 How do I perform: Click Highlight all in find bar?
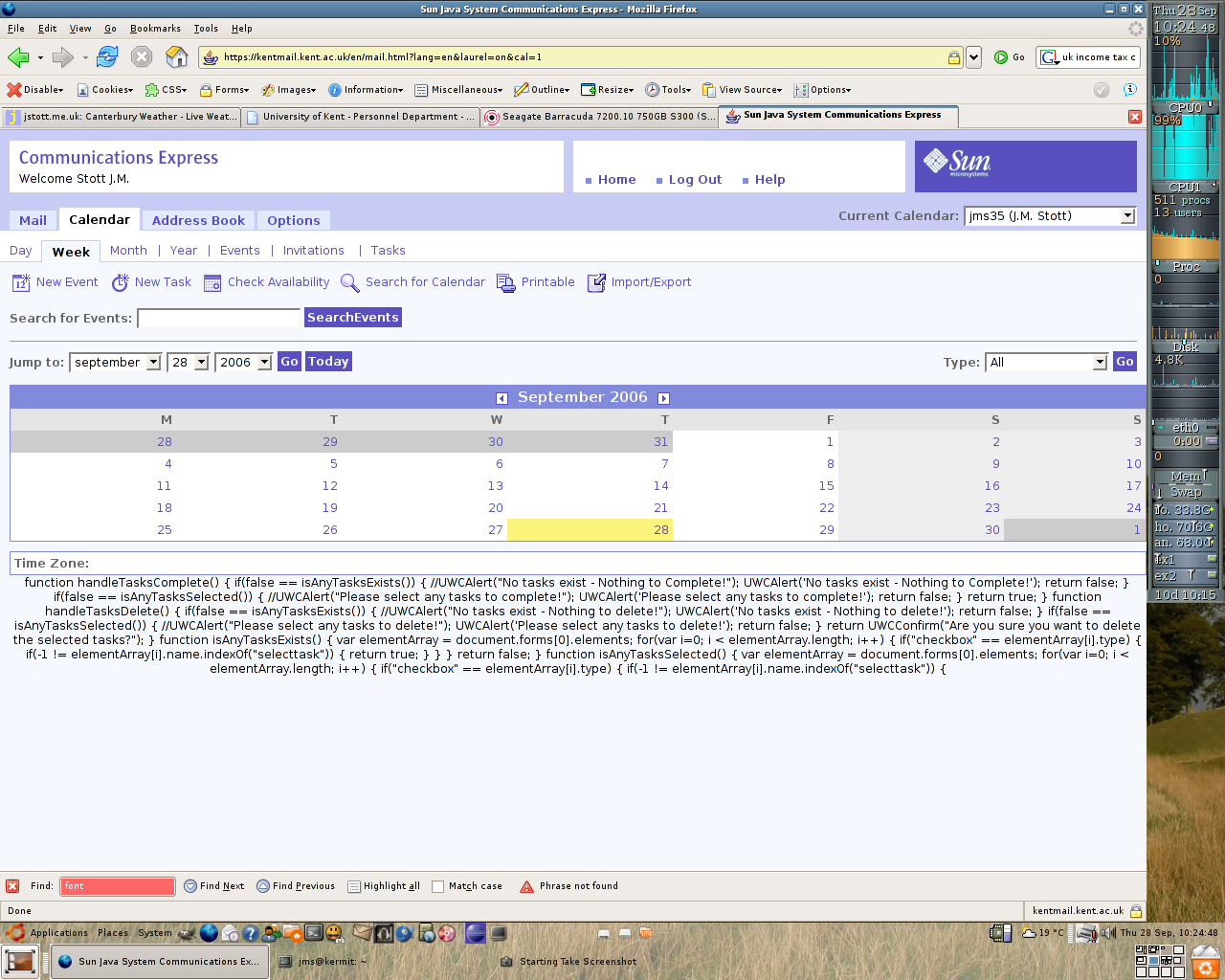(x=384, y=886)
